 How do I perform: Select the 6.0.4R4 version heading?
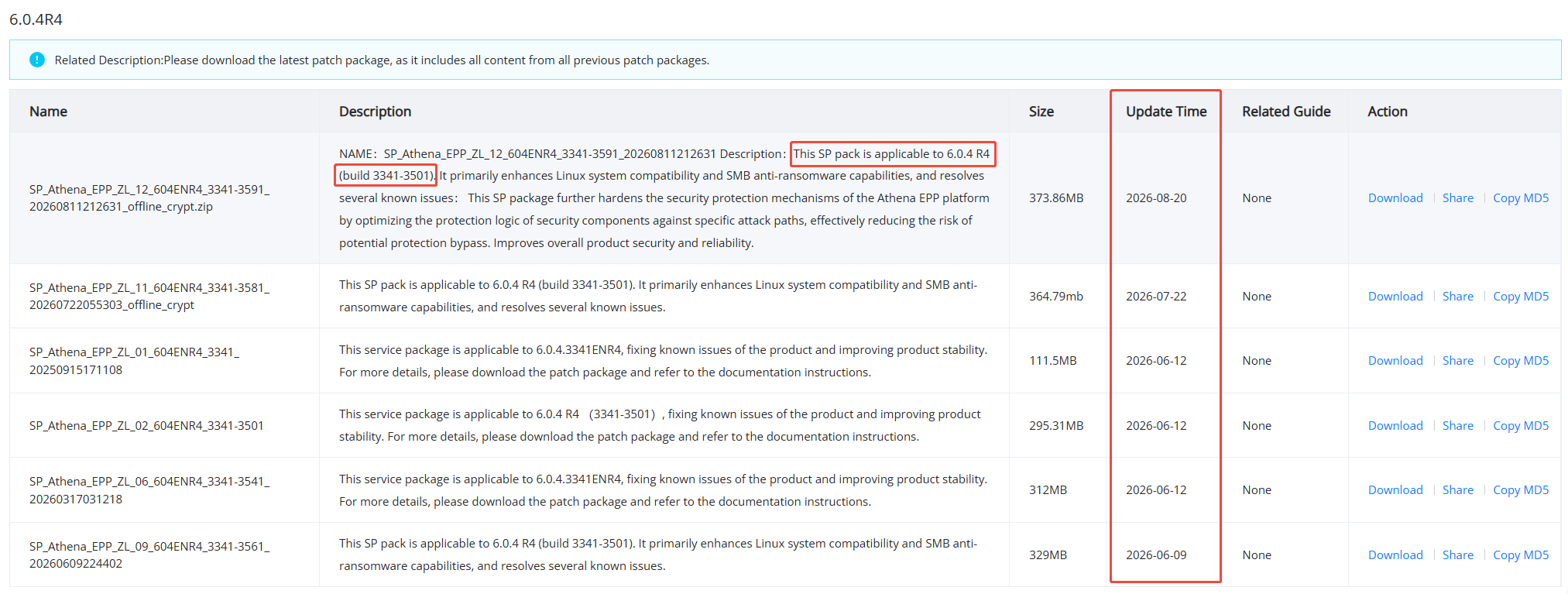(x=36, y=19)
